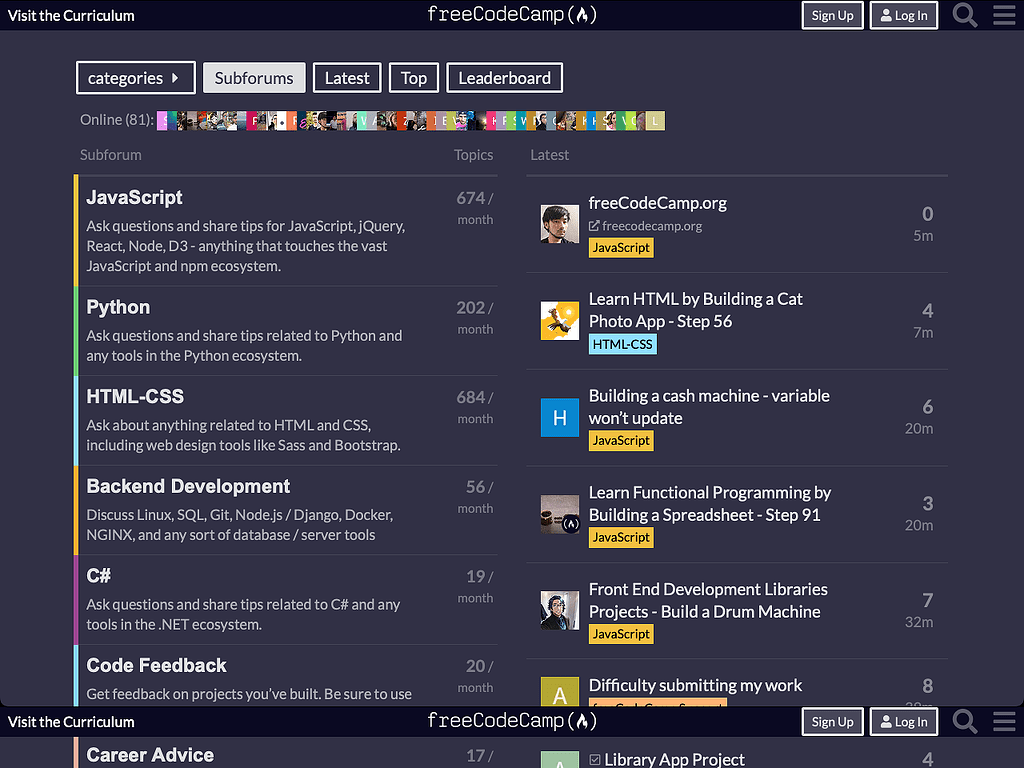Click Visit the Curriculum in the header
1024x768 pixels.
click(x=70, y=15)
